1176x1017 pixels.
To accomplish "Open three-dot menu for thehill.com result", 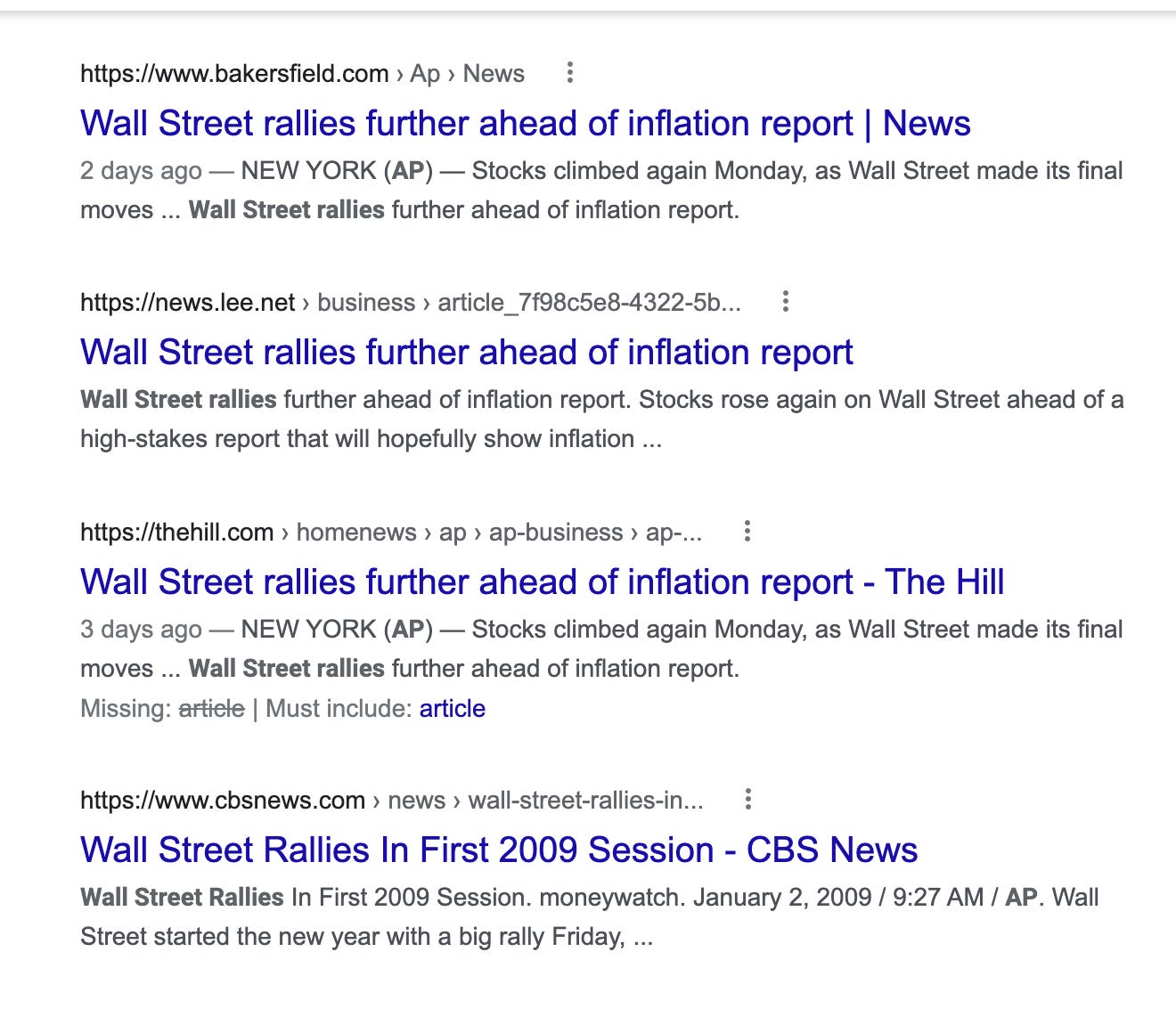I will click(x=747, y=532).
